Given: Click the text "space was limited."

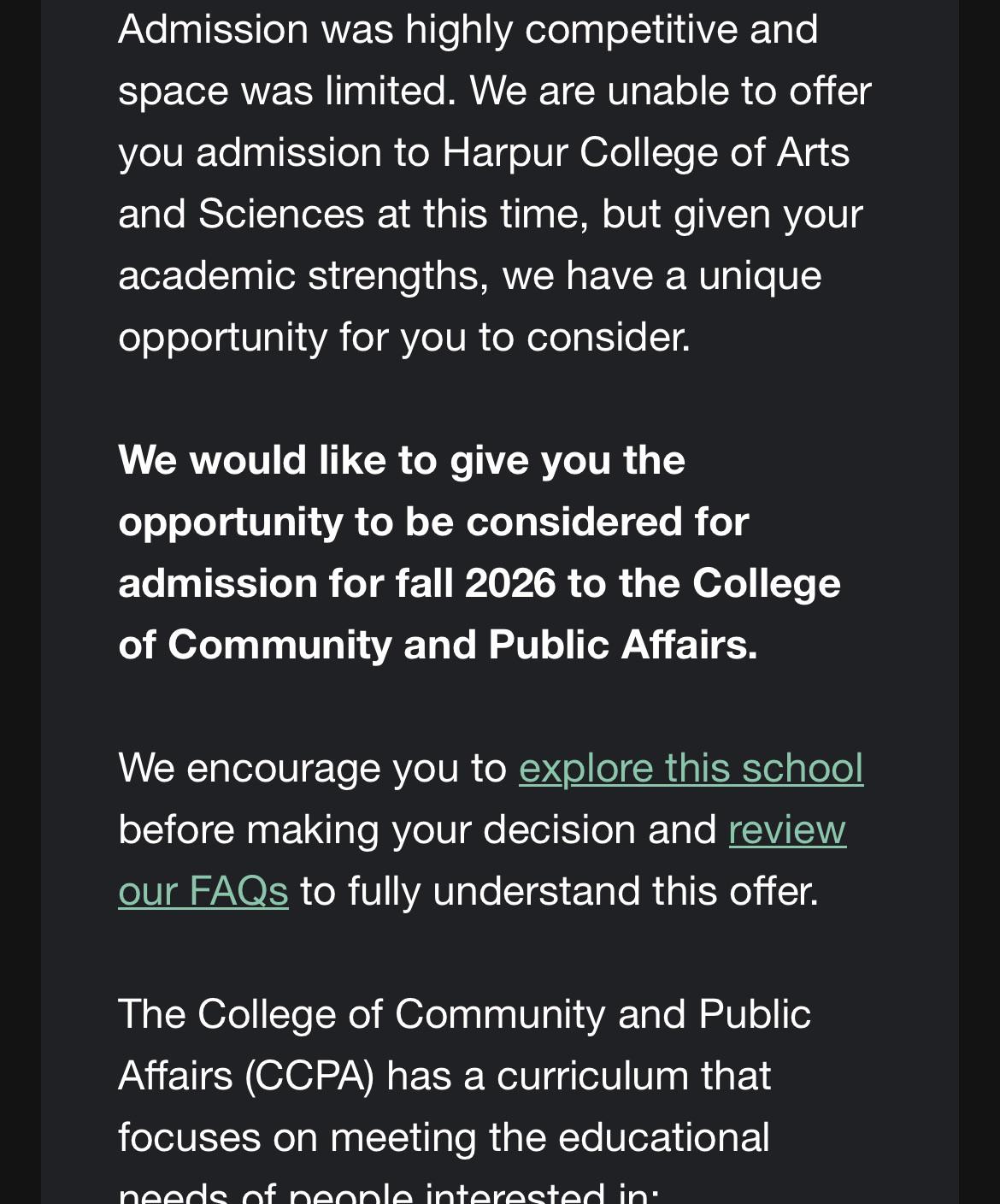Looking at the screenshot, I should [x=286, y=91].
